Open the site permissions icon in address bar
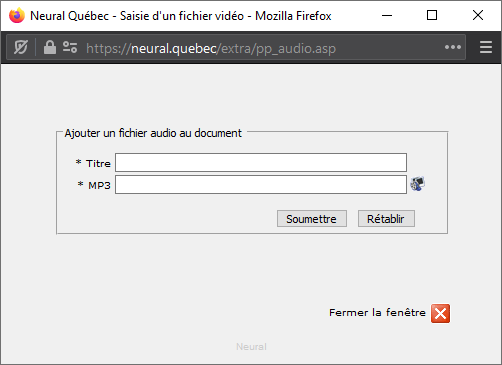The width and height of the screenshot is (502, 365). [x=70, y=47]
